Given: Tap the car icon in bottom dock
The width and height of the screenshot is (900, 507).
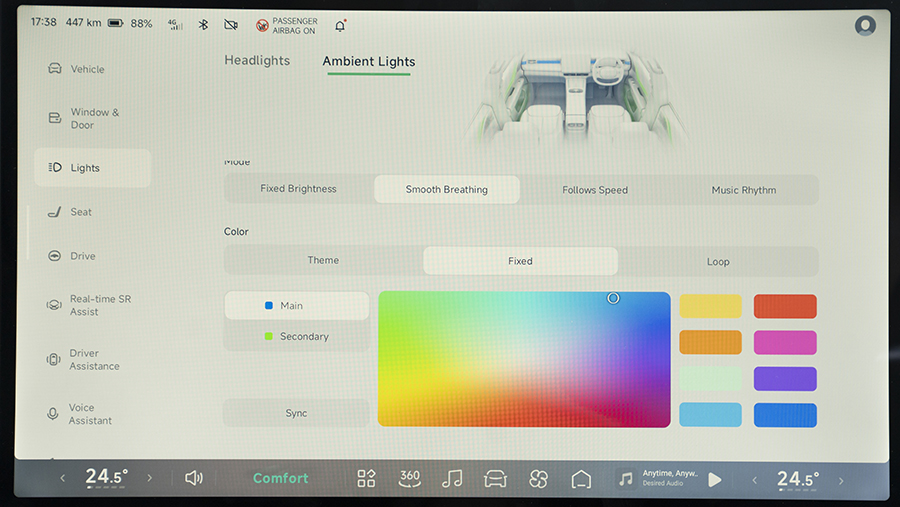Looking at the screenshot, I should tap(495, 478).
